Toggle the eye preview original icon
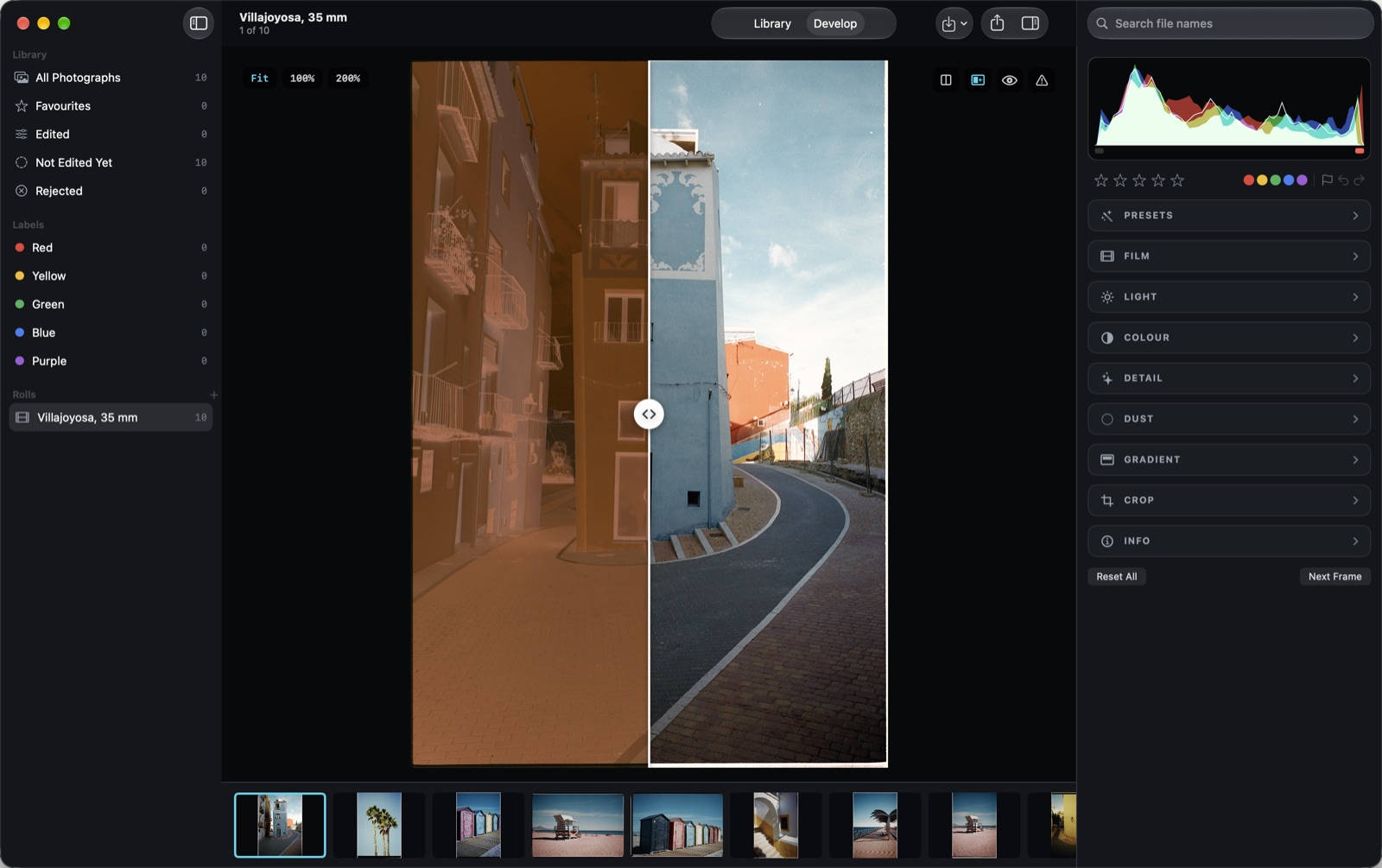Viewport: 1382px width, 868px height. click(1009, 80)
